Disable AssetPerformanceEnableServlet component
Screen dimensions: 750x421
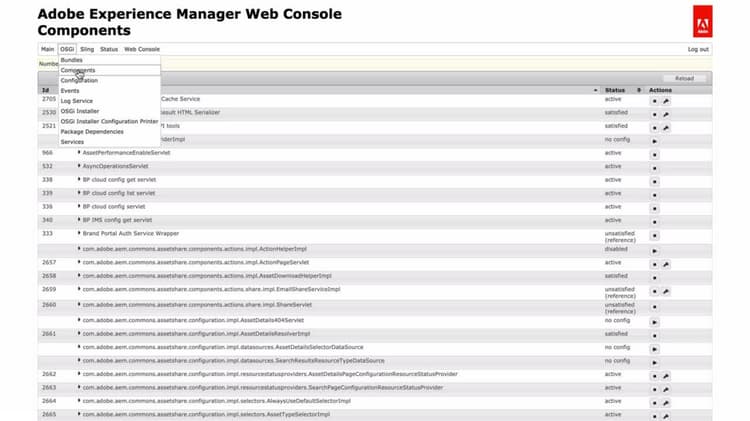[x=654, y=155]
